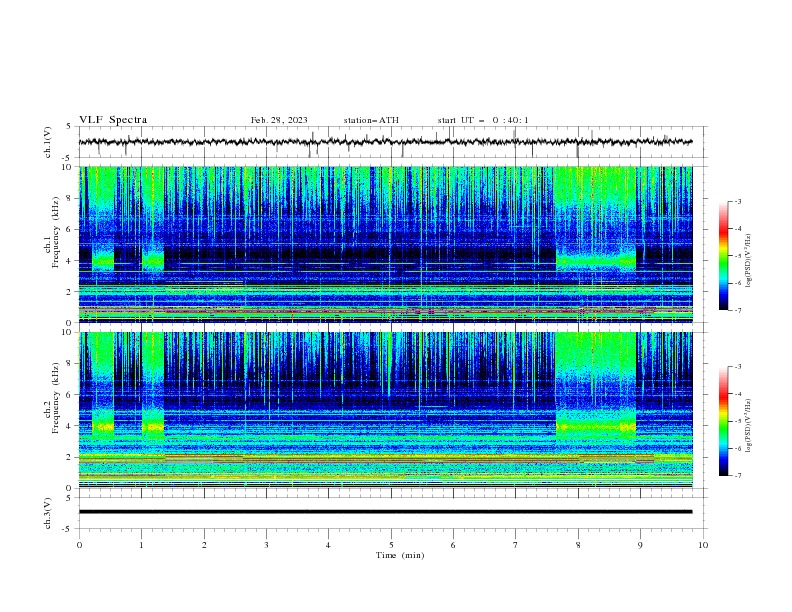Click the "-7" tick on ch.1 color bar
Viewport: 792px width, 612px height.
coord(738,310)
